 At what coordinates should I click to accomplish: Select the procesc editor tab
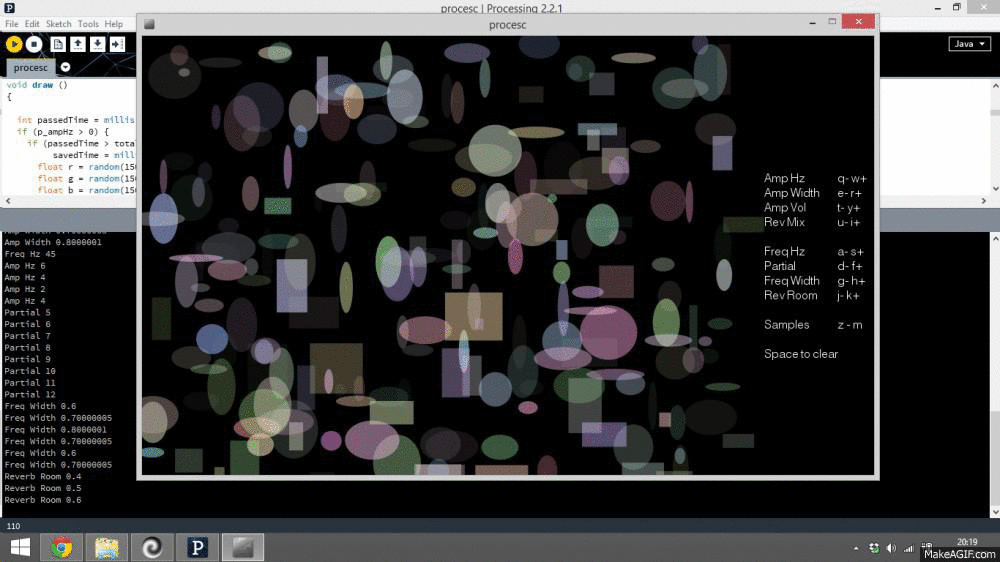pos(30,67)
